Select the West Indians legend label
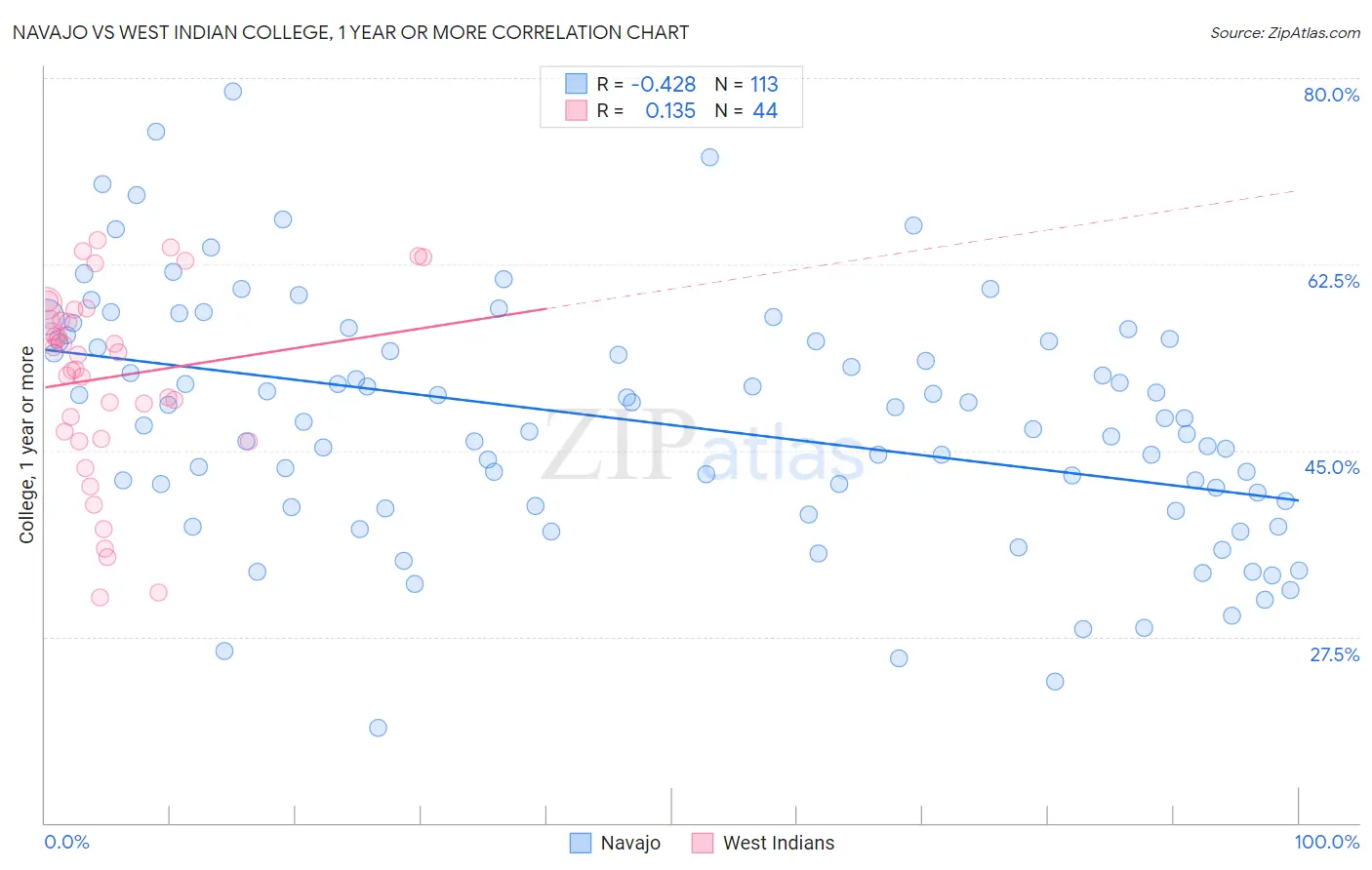Viewport: 1372px width, 870px height. coord(779,843)
